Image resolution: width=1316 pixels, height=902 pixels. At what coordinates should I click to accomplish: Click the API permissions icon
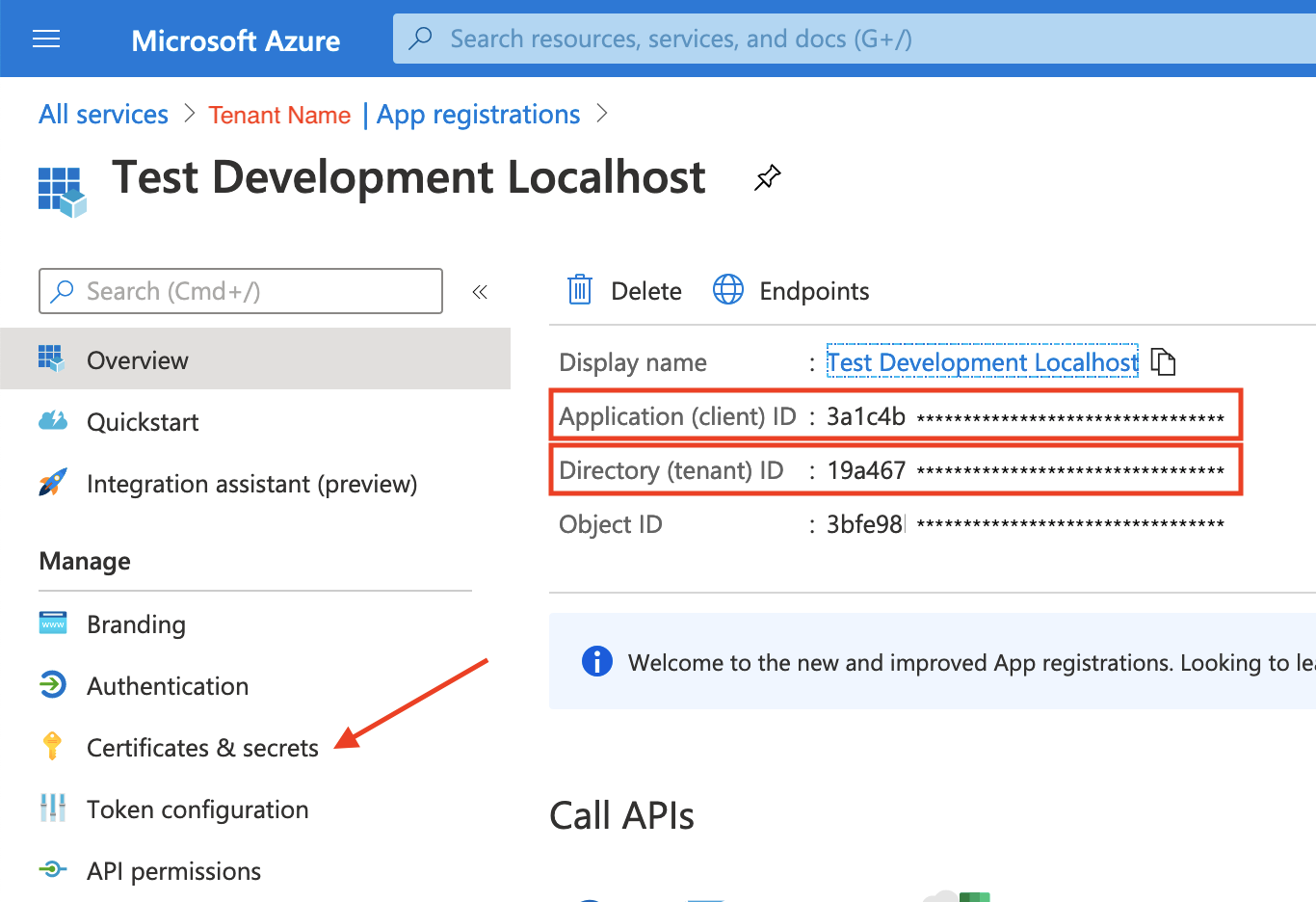click(x=52, y=869)
